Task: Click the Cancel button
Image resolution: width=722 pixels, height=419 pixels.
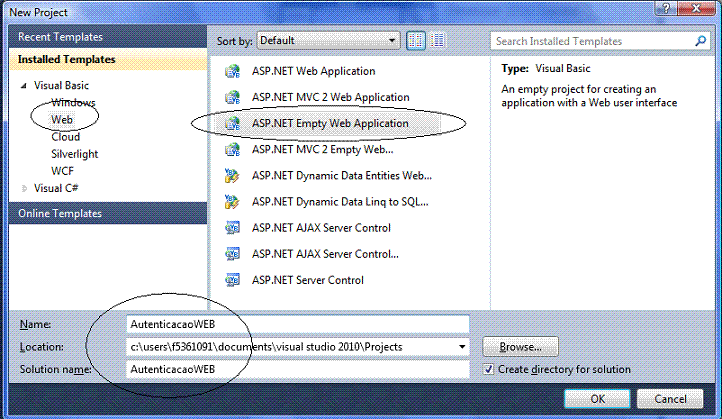Action: (670, 399)
